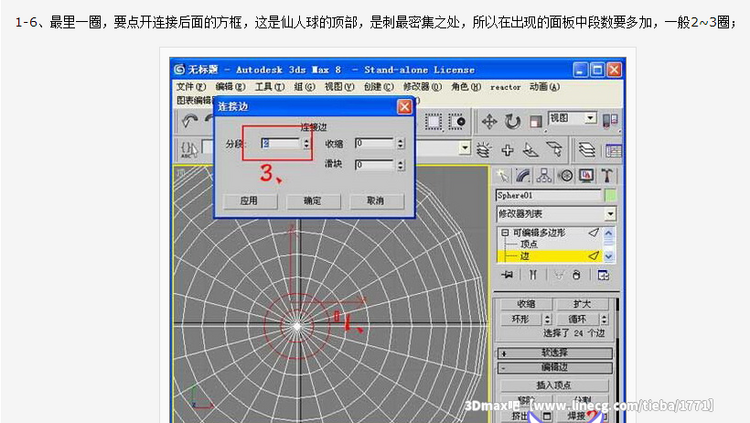Image resolution: width=750 pixels, height=423 pixels.
Task: Select the 顶点 vertex sub-object level
Action: 529,244
